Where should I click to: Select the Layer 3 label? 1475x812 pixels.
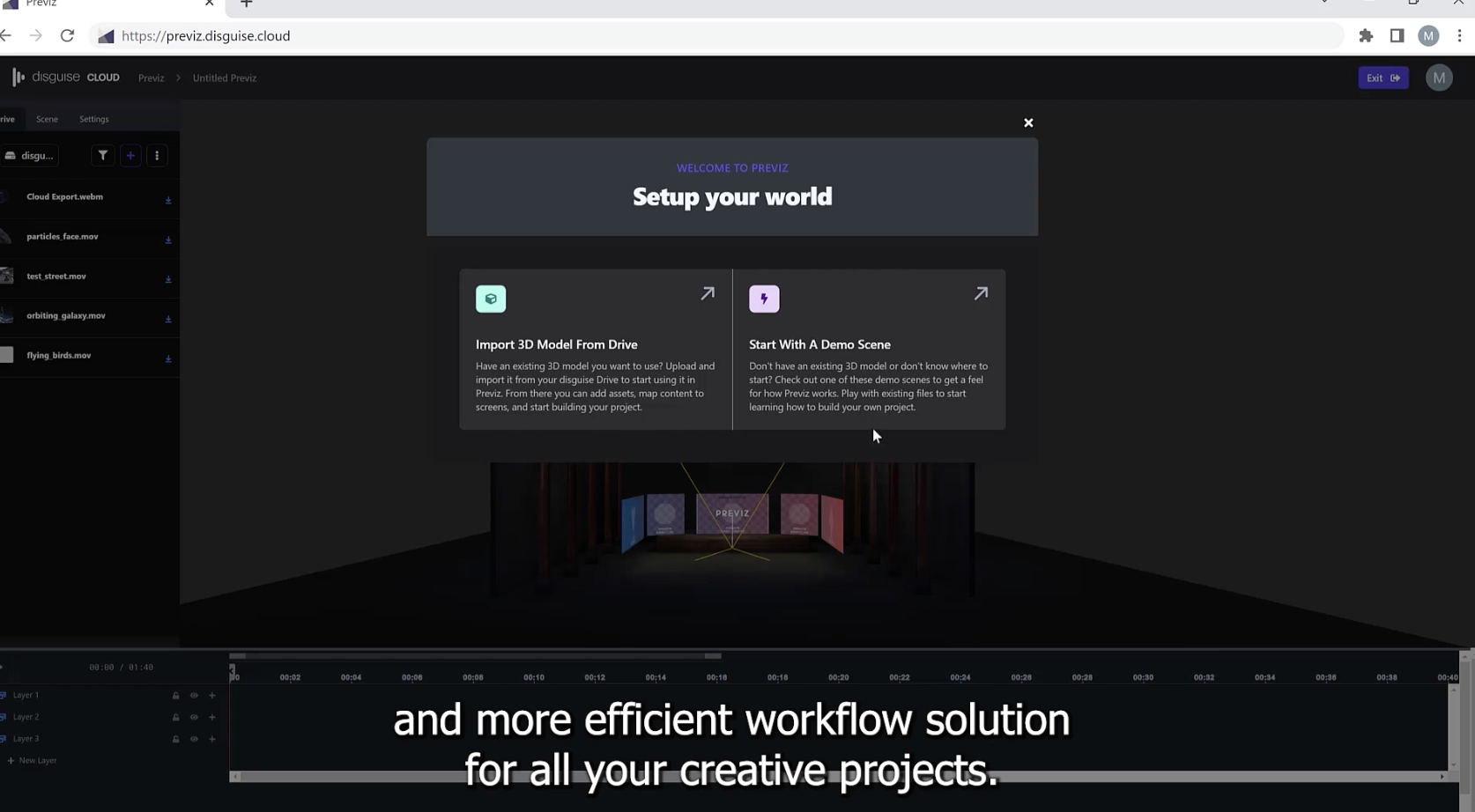(x=26, y=739)
